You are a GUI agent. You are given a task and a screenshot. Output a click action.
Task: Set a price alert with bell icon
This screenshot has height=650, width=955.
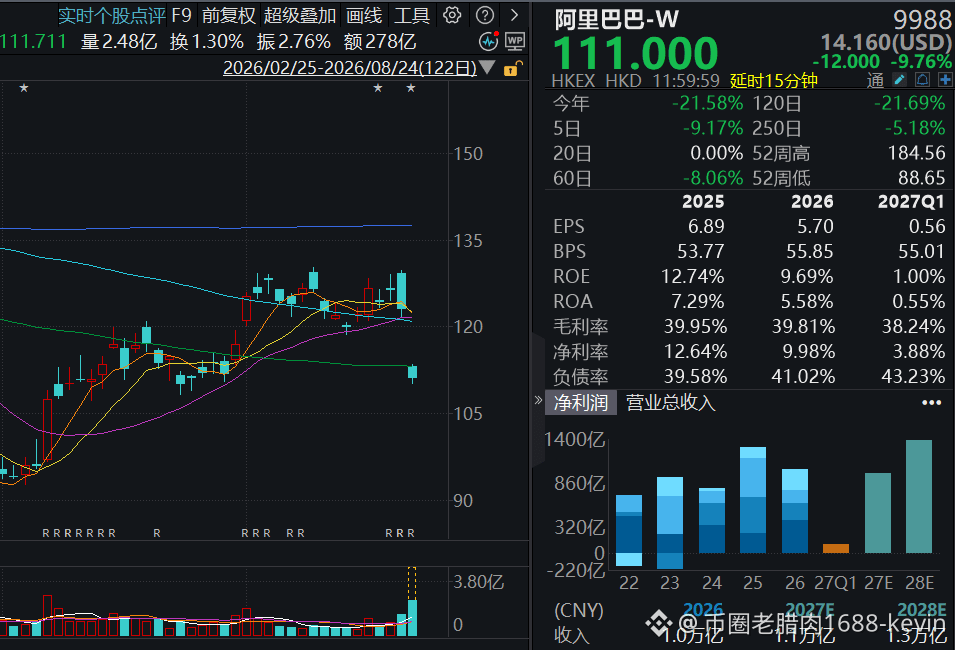(x=922, y=80)
